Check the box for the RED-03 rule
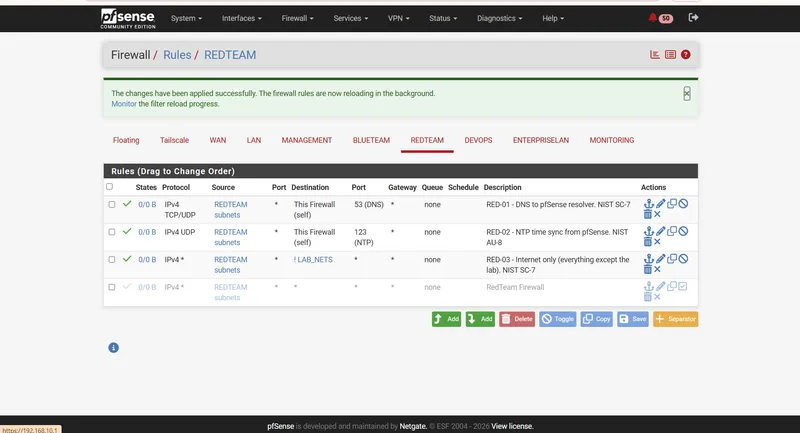Viewport: 800px width, 433px height. click(x=112, y=260)
